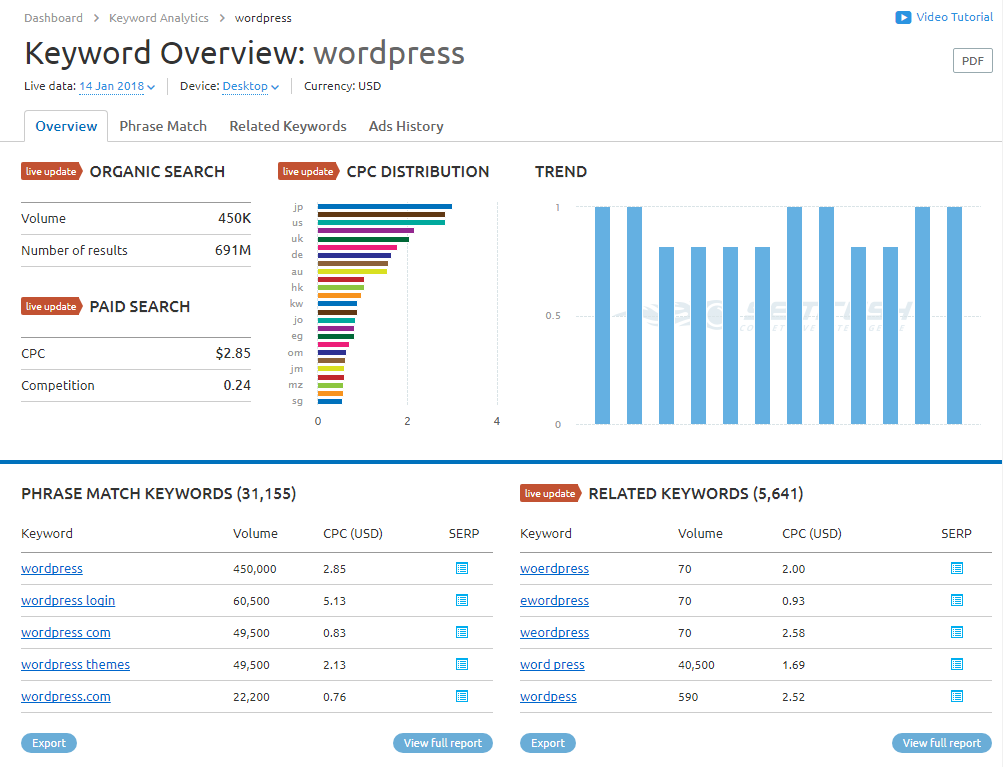This screenshot has height=767, width=1003.
Task: Click live update badge beside Organic Search
Action: coord(52,171)
